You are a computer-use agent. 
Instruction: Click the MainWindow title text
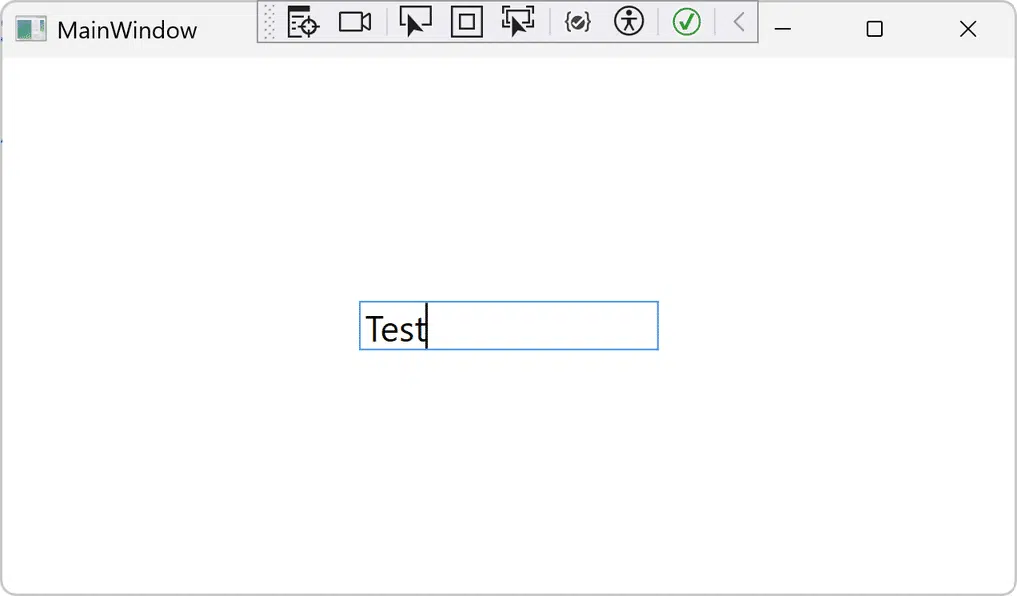tap(127, 29)
